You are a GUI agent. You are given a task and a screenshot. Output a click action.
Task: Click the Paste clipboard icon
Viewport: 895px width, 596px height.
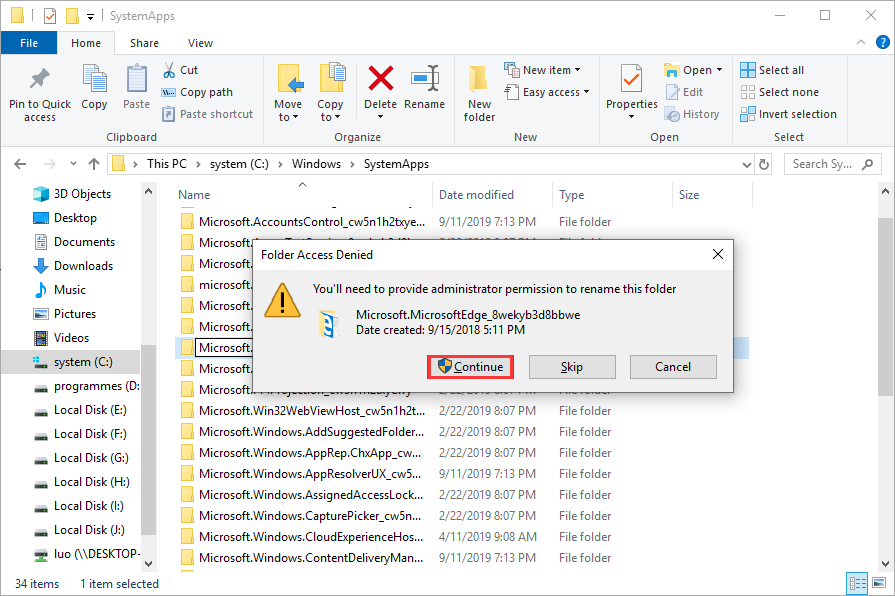(x=136, y=79)
